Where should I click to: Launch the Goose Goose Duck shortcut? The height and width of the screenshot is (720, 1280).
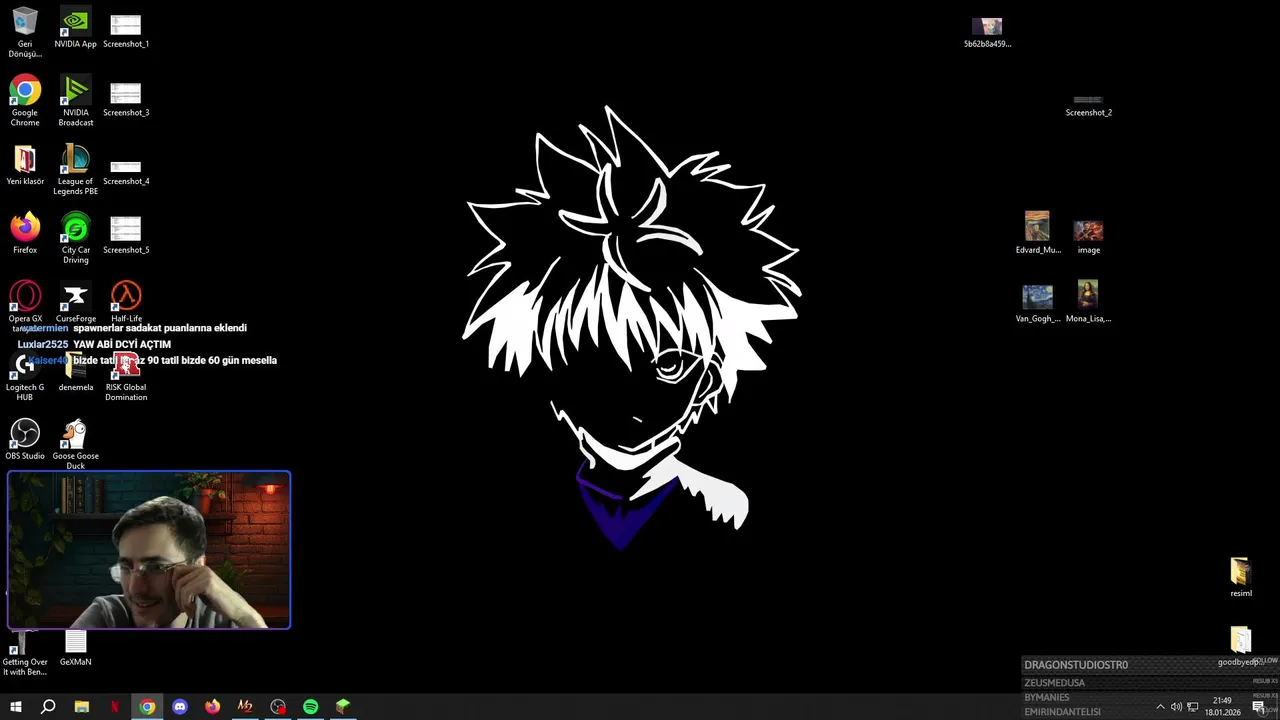click(76, 445)
